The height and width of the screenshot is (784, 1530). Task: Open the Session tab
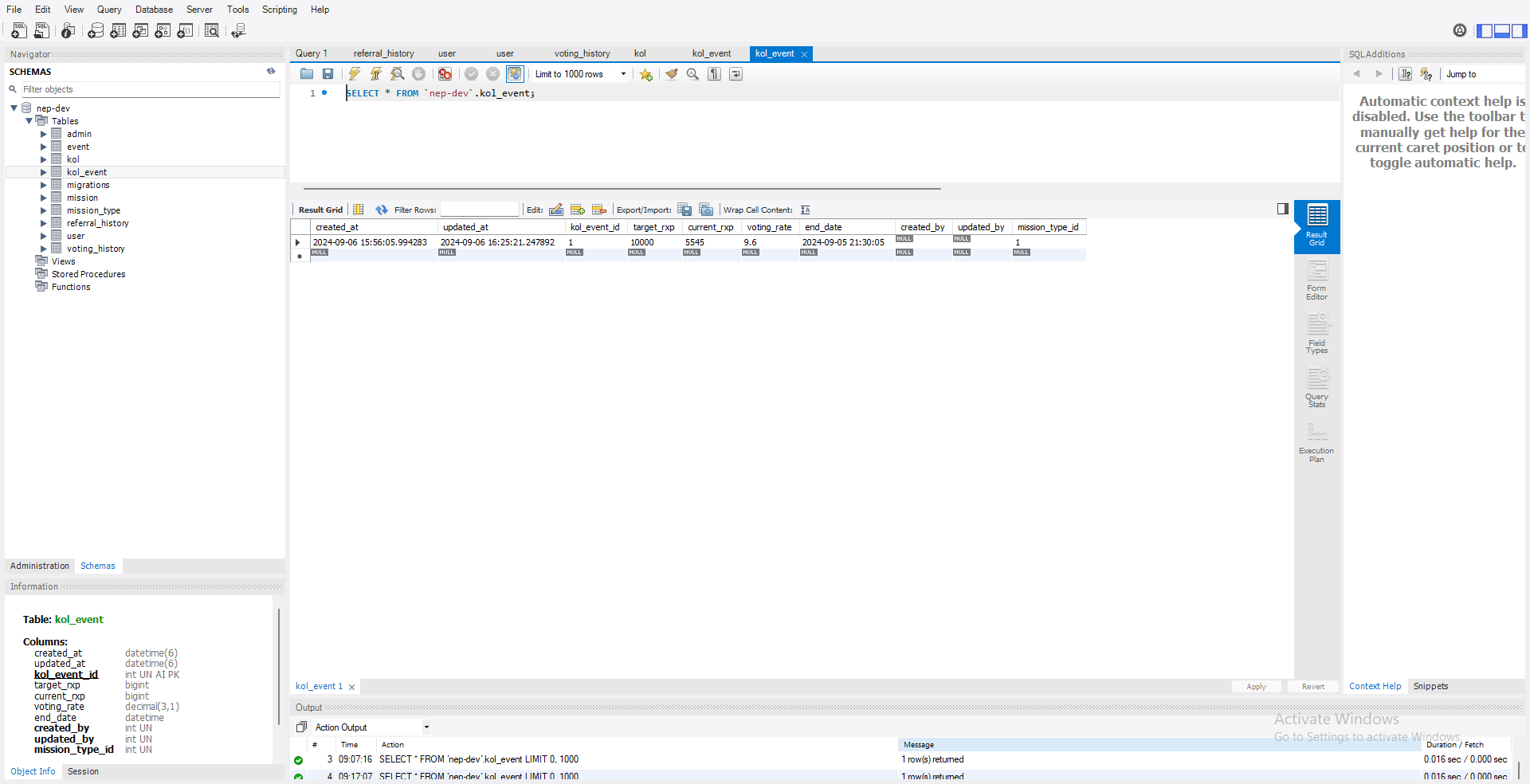coord(83,771)
